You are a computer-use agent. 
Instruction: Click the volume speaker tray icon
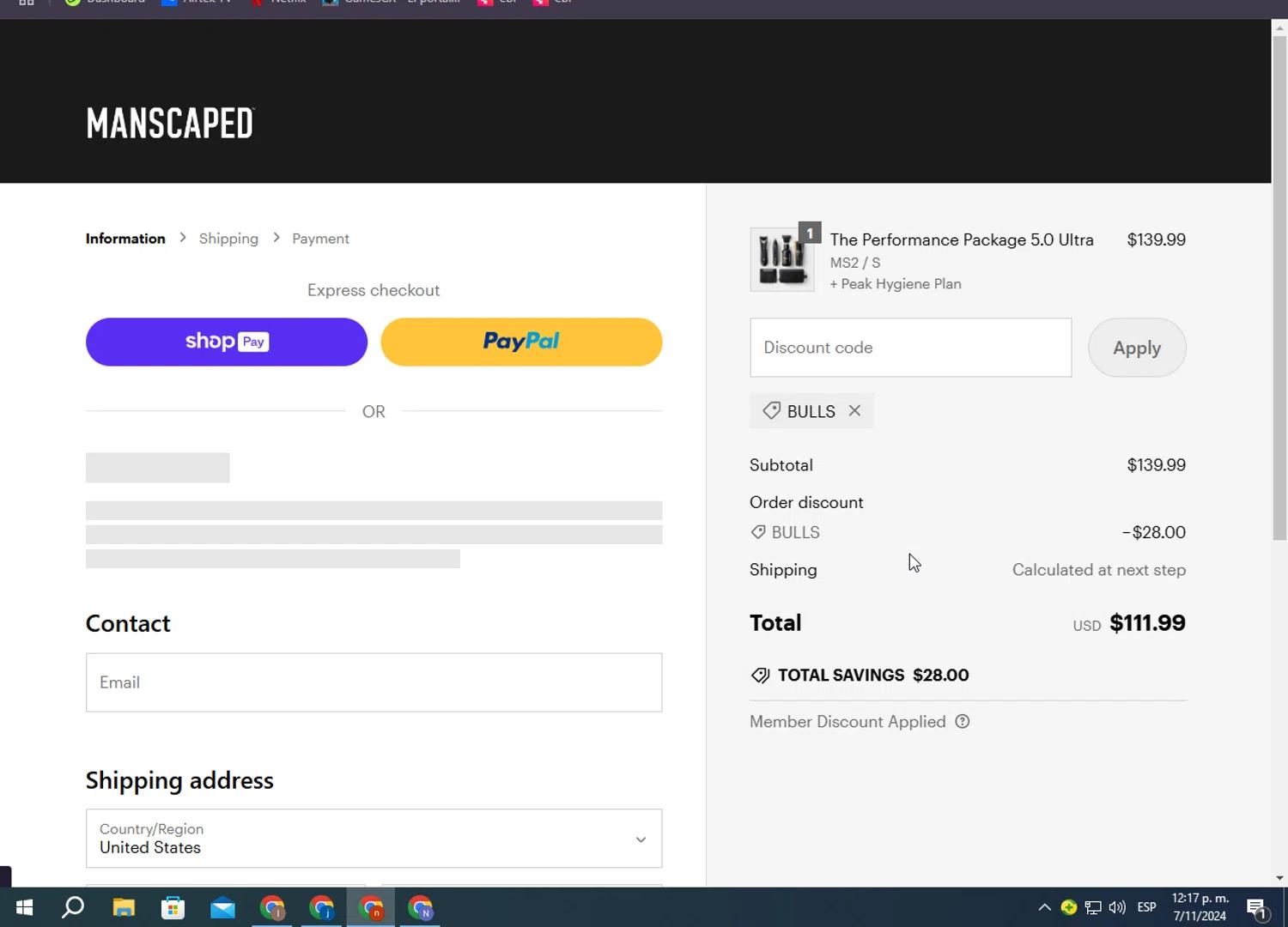[x=1117, y=907]
